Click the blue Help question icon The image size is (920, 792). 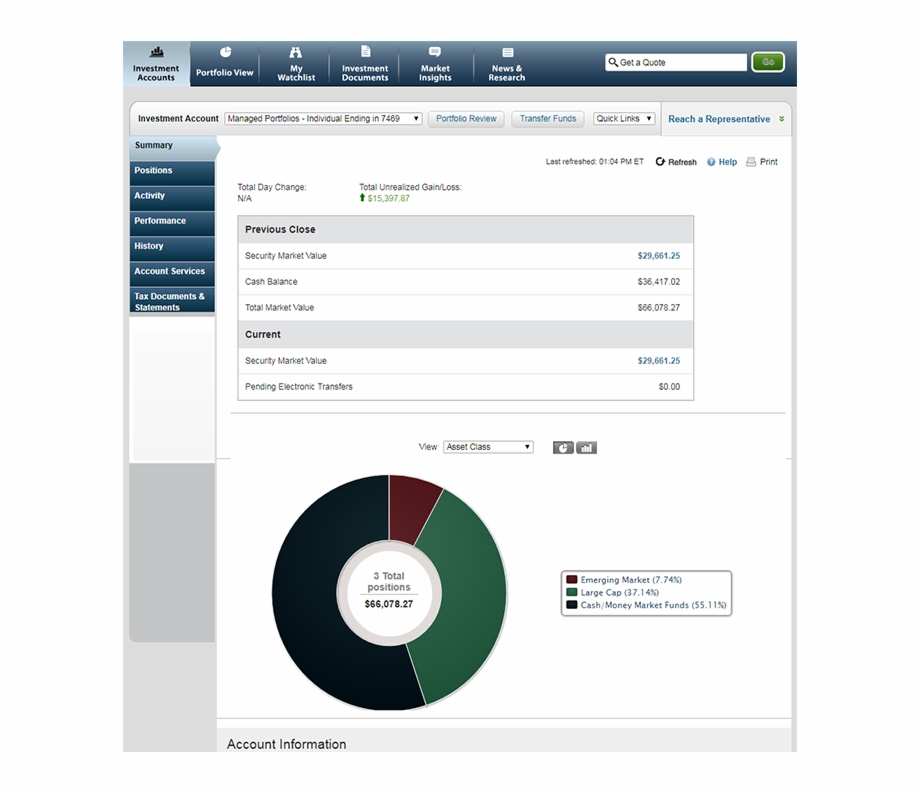711,162
